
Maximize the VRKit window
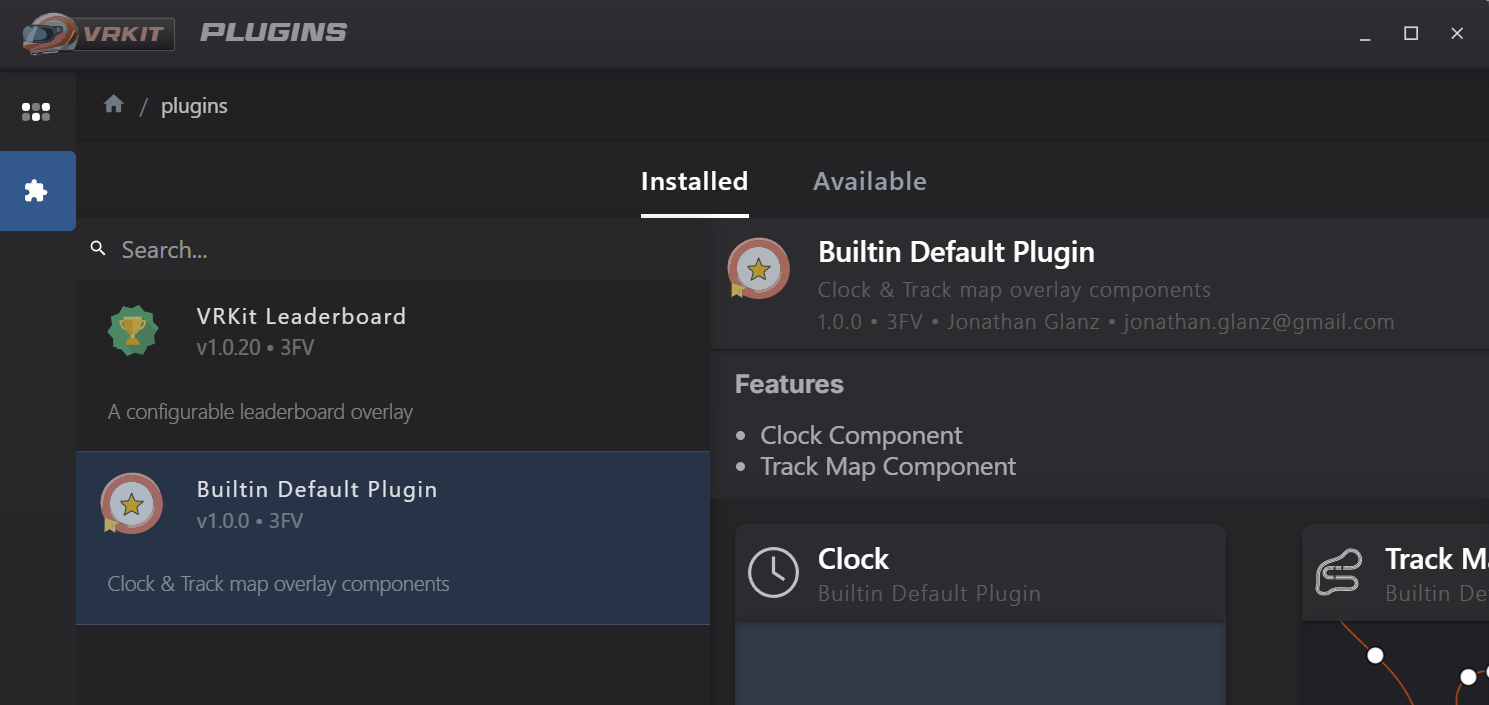[x=1411, y=34]
